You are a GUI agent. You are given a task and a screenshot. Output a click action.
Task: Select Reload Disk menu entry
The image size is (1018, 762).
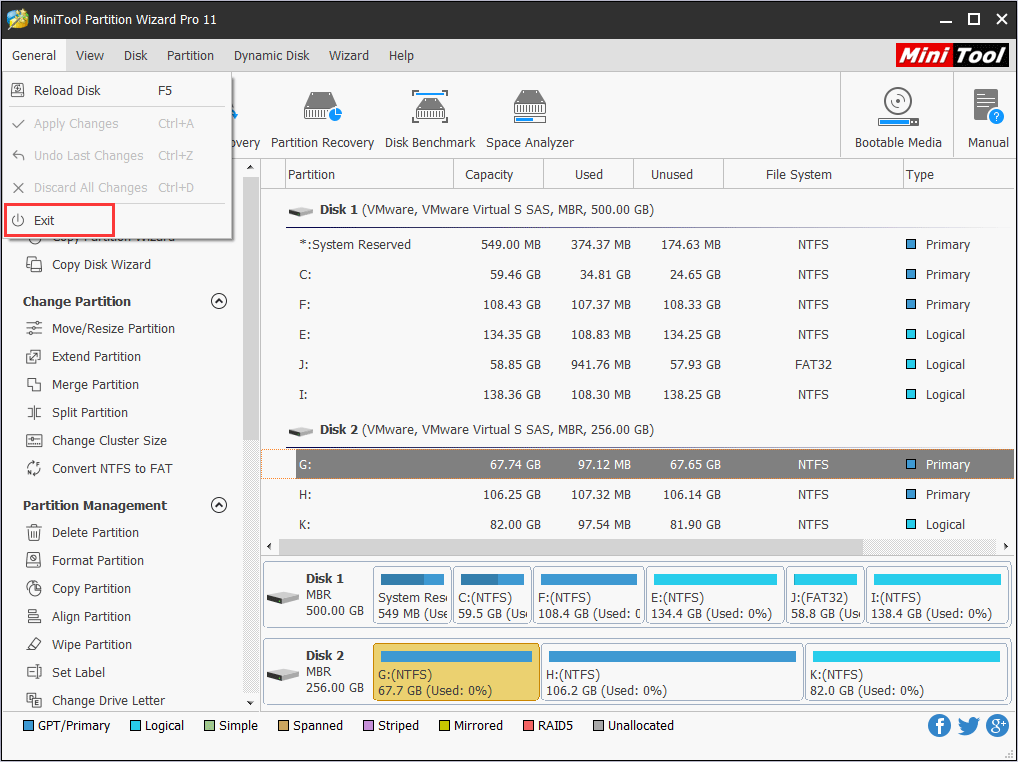coord(67,91)
